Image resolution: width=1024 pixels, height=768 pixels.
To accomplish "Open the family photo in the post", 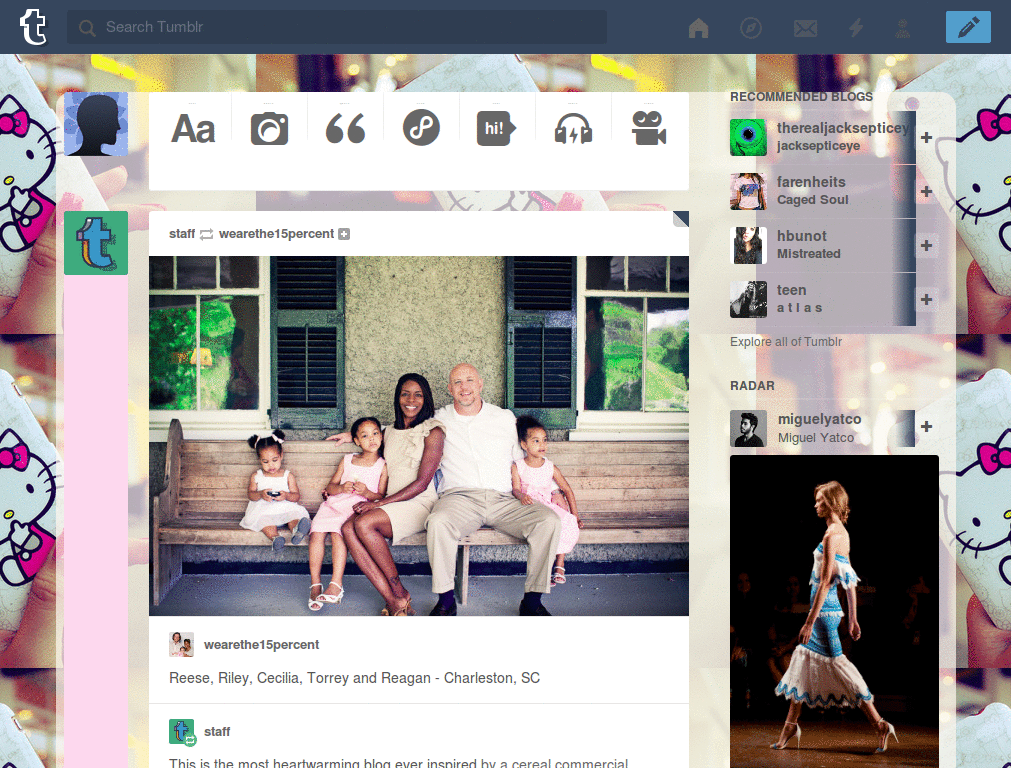I will pyautogui.click(x=419, y=436).
